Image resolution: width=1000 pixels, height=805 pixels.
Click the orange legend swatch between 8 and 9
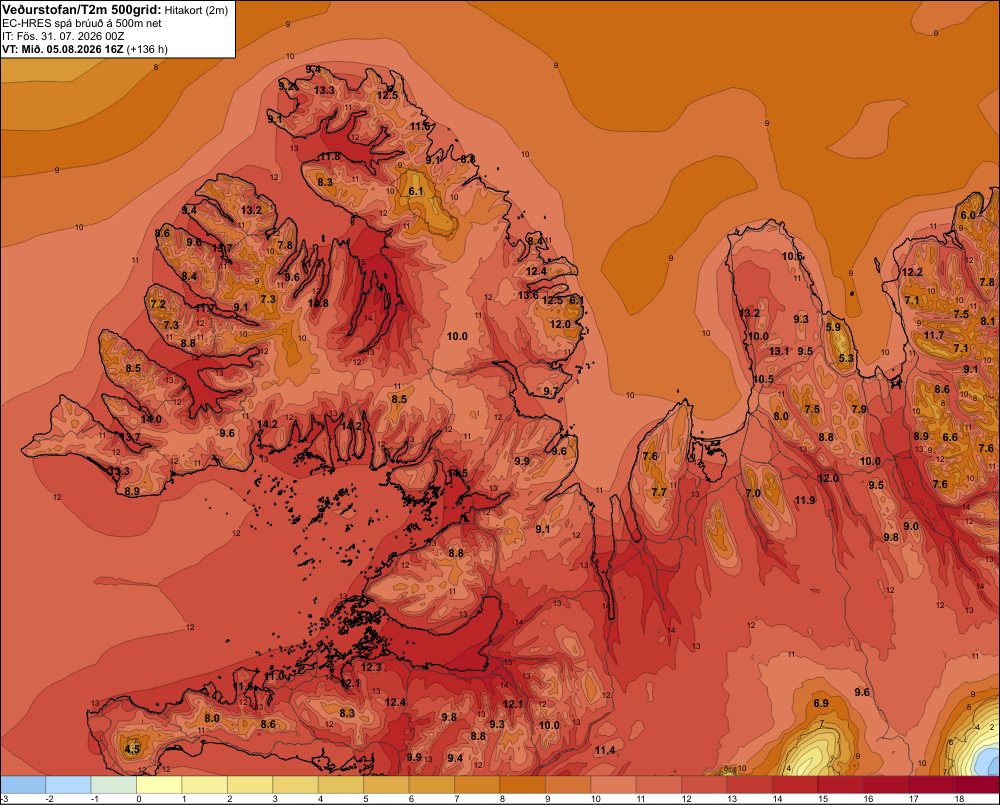[522, 785]
